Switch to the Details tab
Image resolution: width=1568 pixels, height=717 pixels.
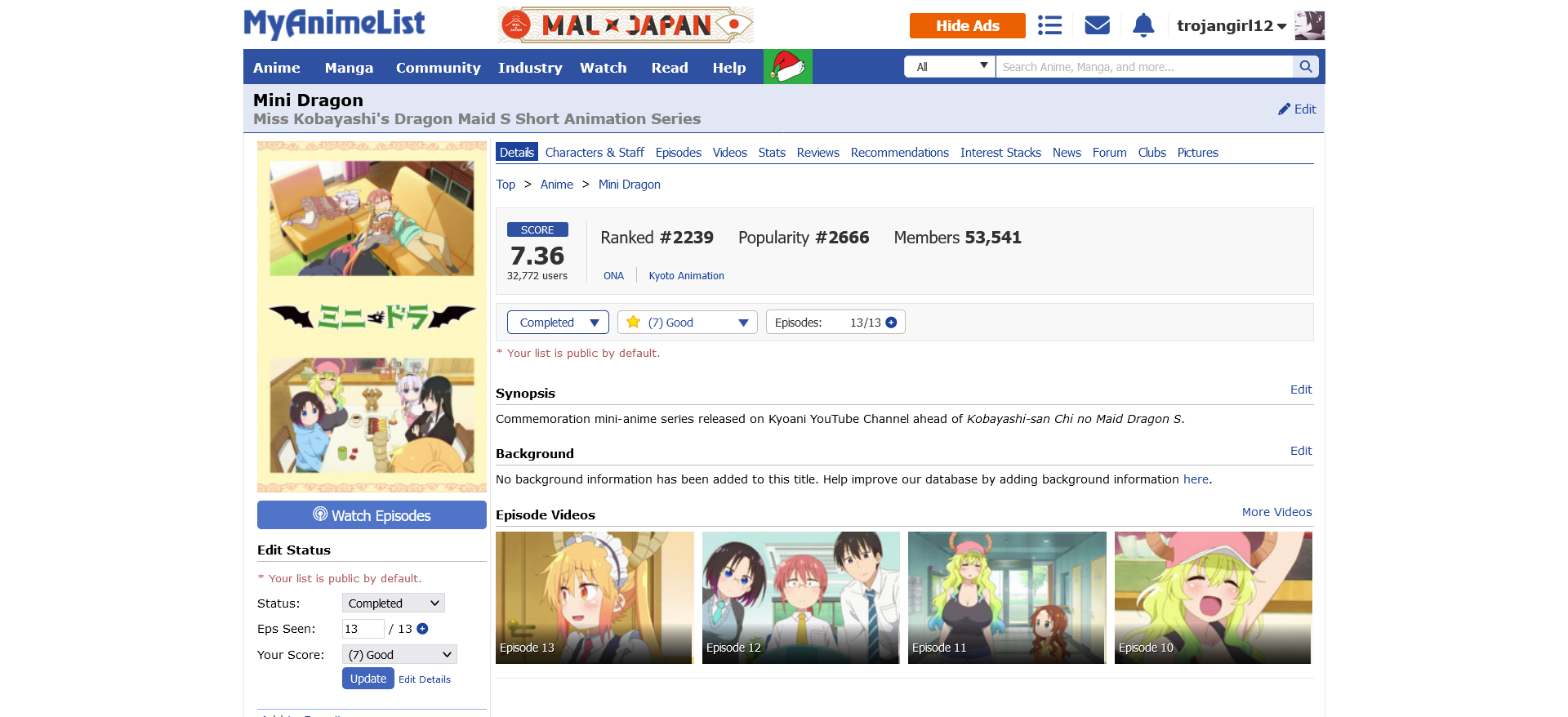(x=517, y=153)
